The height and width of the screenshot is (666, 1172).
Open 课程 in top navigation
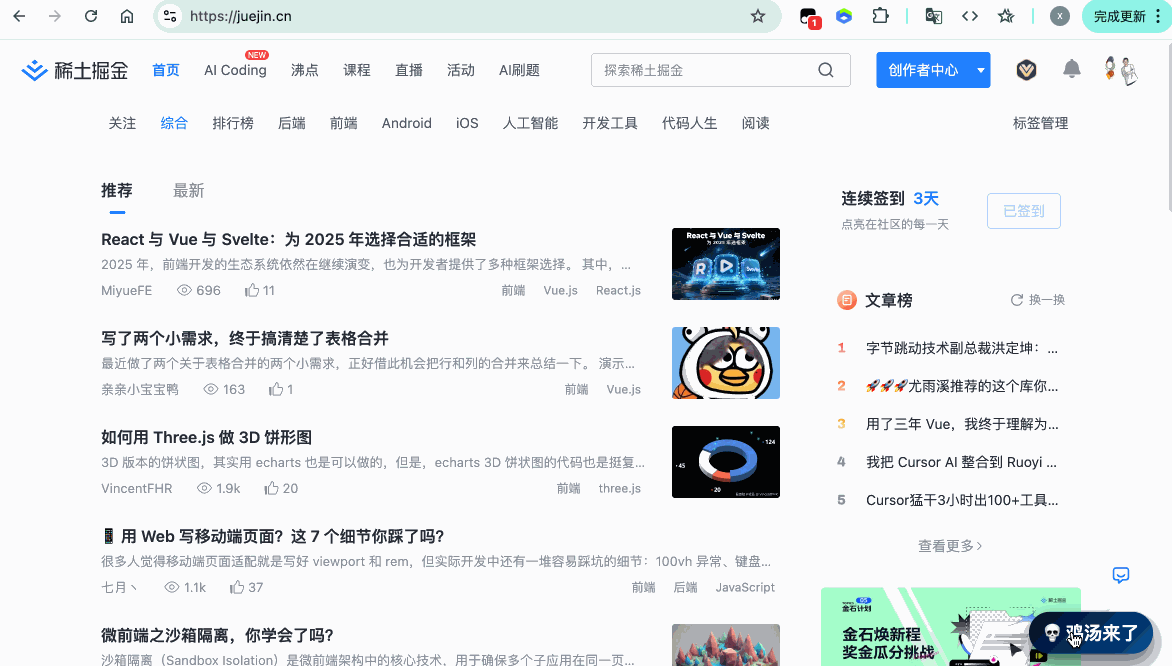point(357,70)
